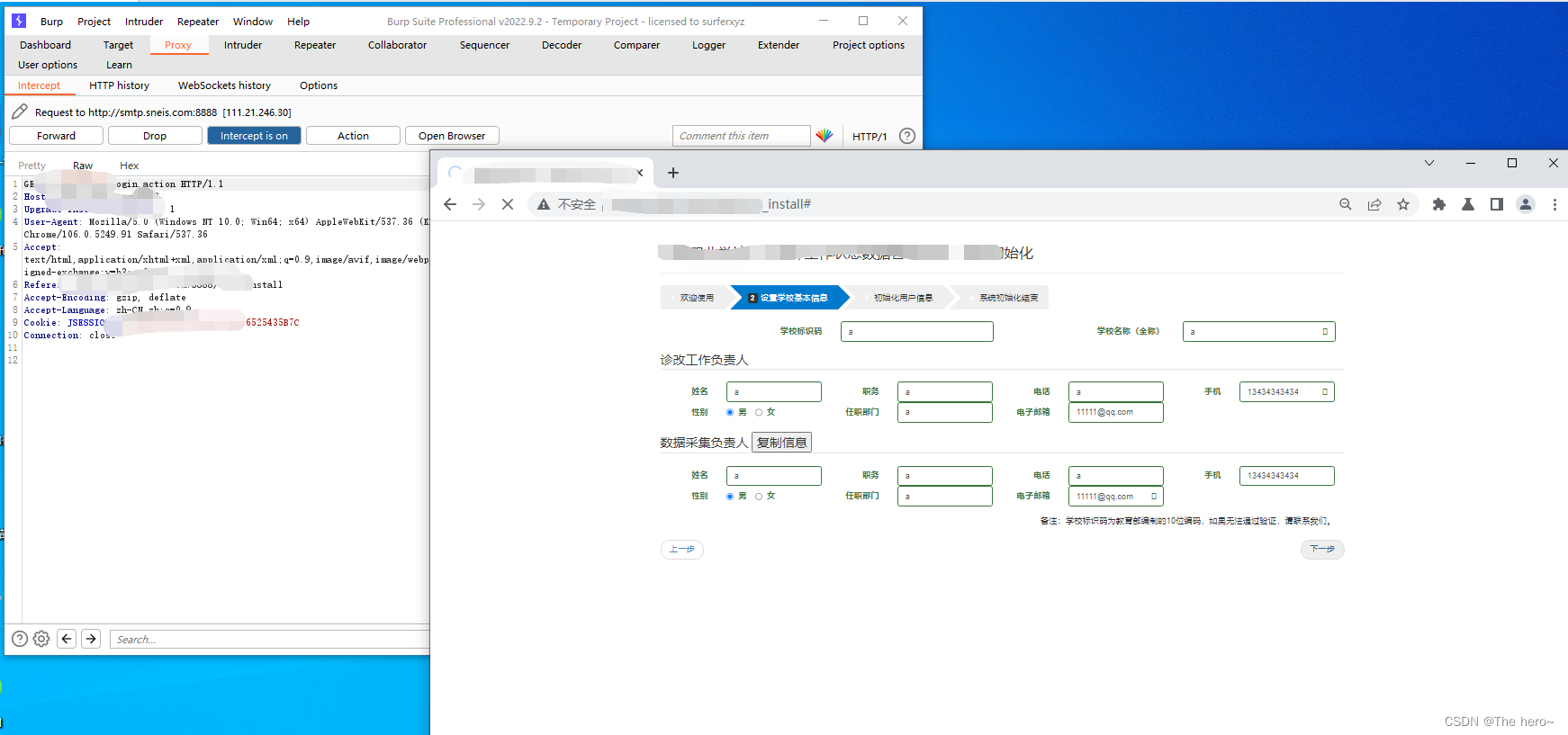
Task: Click the browser back arrow
Action: click(450, 204)
